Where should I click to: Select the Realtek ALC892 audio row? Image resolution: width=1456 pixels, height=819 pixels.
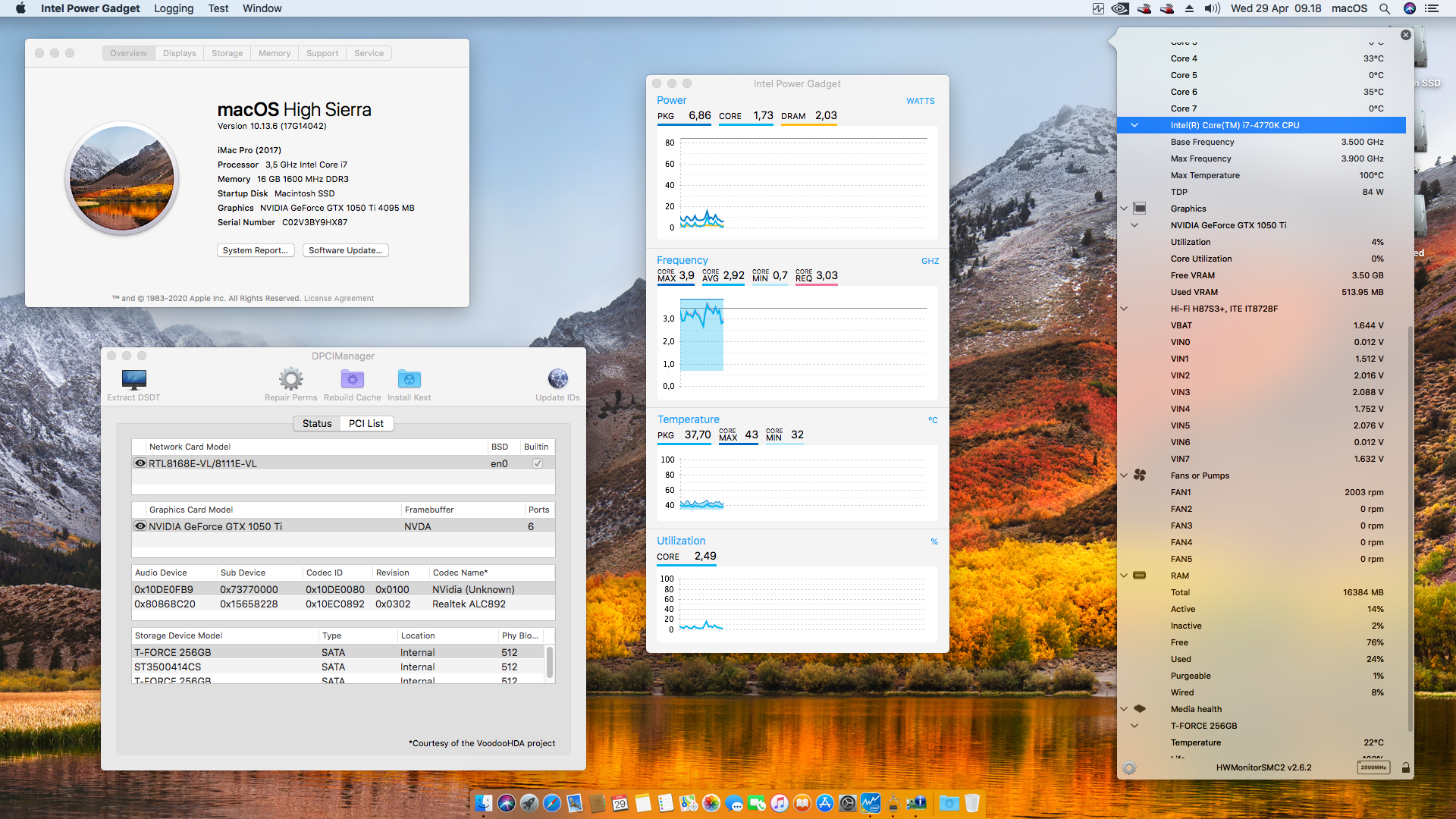[344, 604]
